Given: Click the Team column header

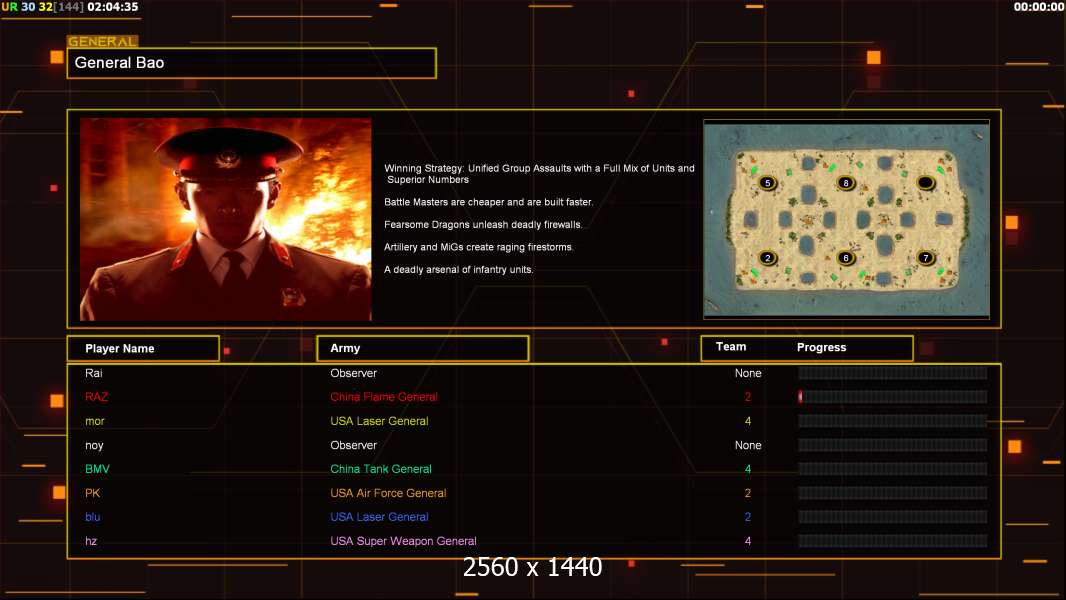Looking at the screenshot, I should tap(731, 347).
